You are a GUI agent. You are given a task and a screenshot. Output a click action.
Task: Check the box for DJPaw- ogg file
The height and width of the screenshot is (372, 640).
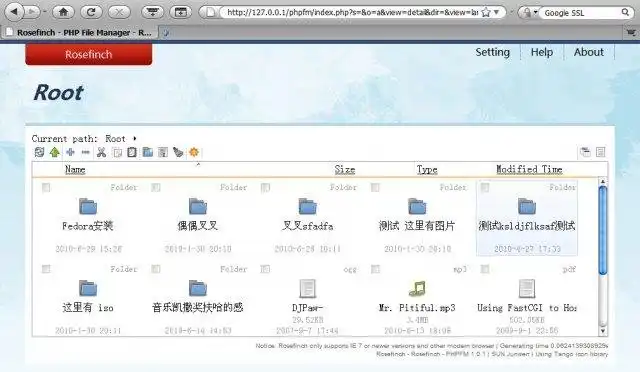(x=265, y=269)
